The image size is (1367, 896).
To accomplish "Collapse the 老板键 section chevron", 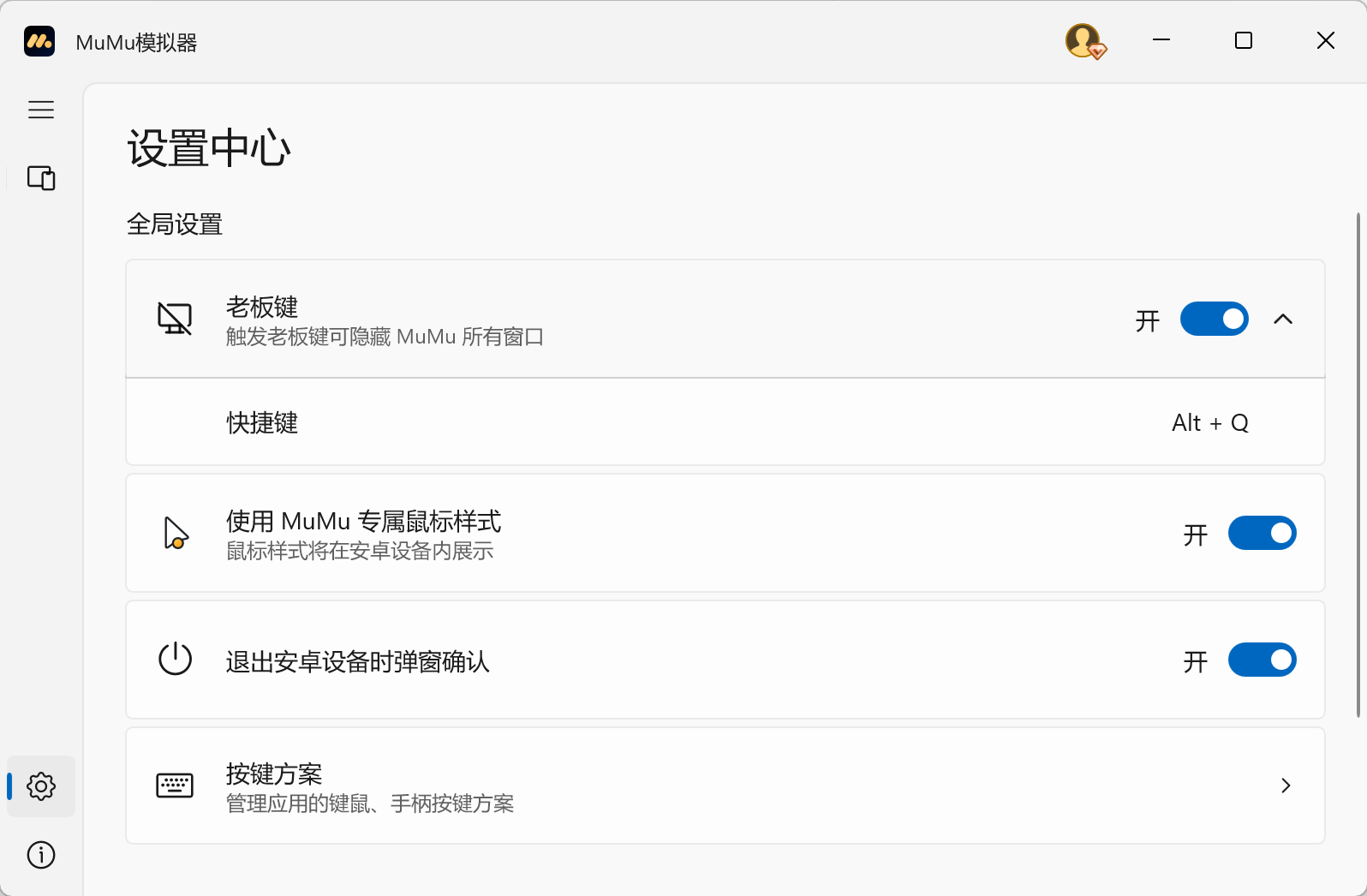I will click(x=1282, y=319).
